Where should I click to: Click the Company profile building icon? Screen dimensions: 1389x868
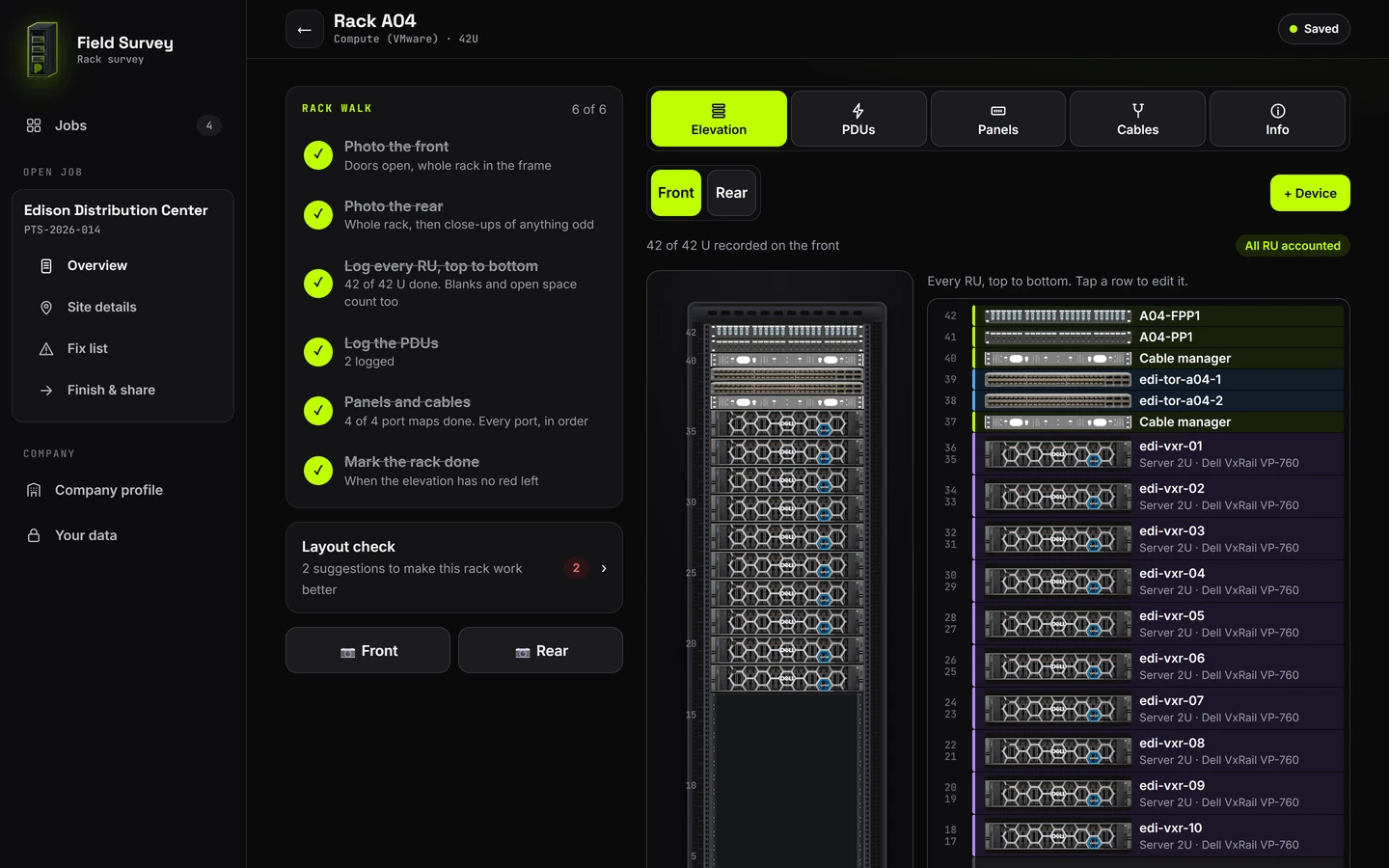coord(34,490)
